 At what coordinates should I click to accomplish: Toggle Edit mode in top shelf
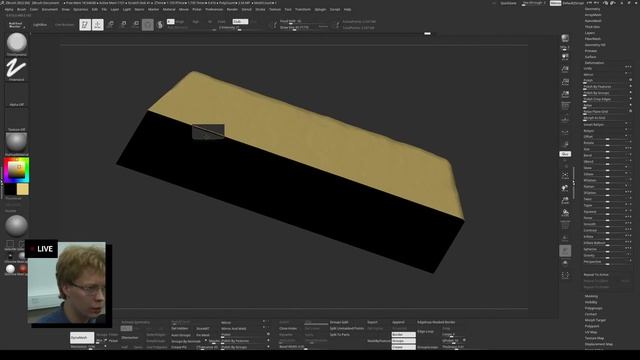tap(85, 25)
